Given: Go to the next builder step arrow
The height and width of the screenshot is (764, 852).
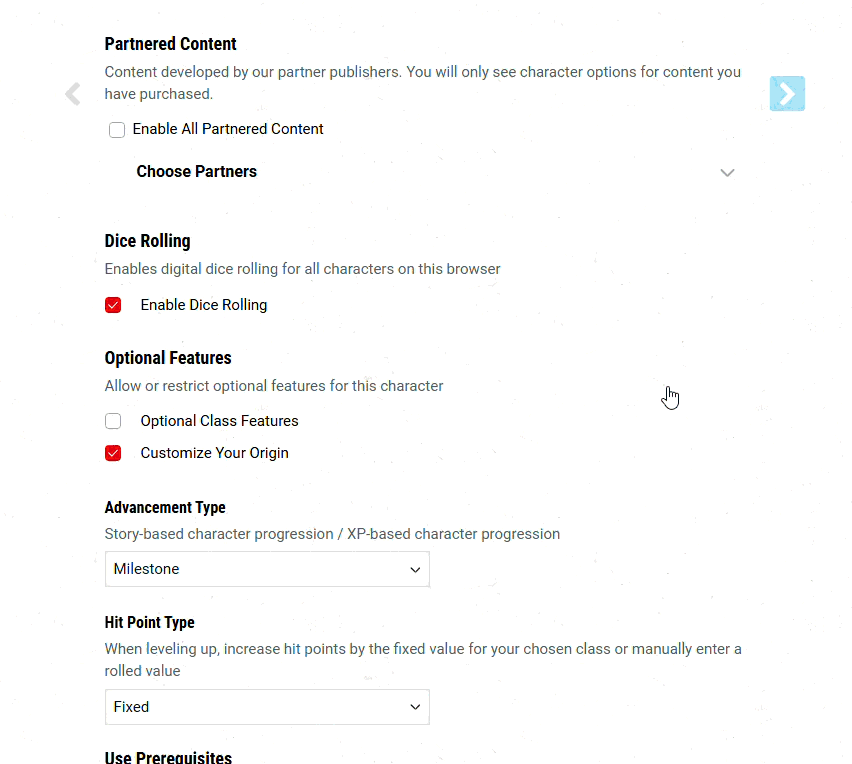Looking at the screenshot, I should click(787, 93).
